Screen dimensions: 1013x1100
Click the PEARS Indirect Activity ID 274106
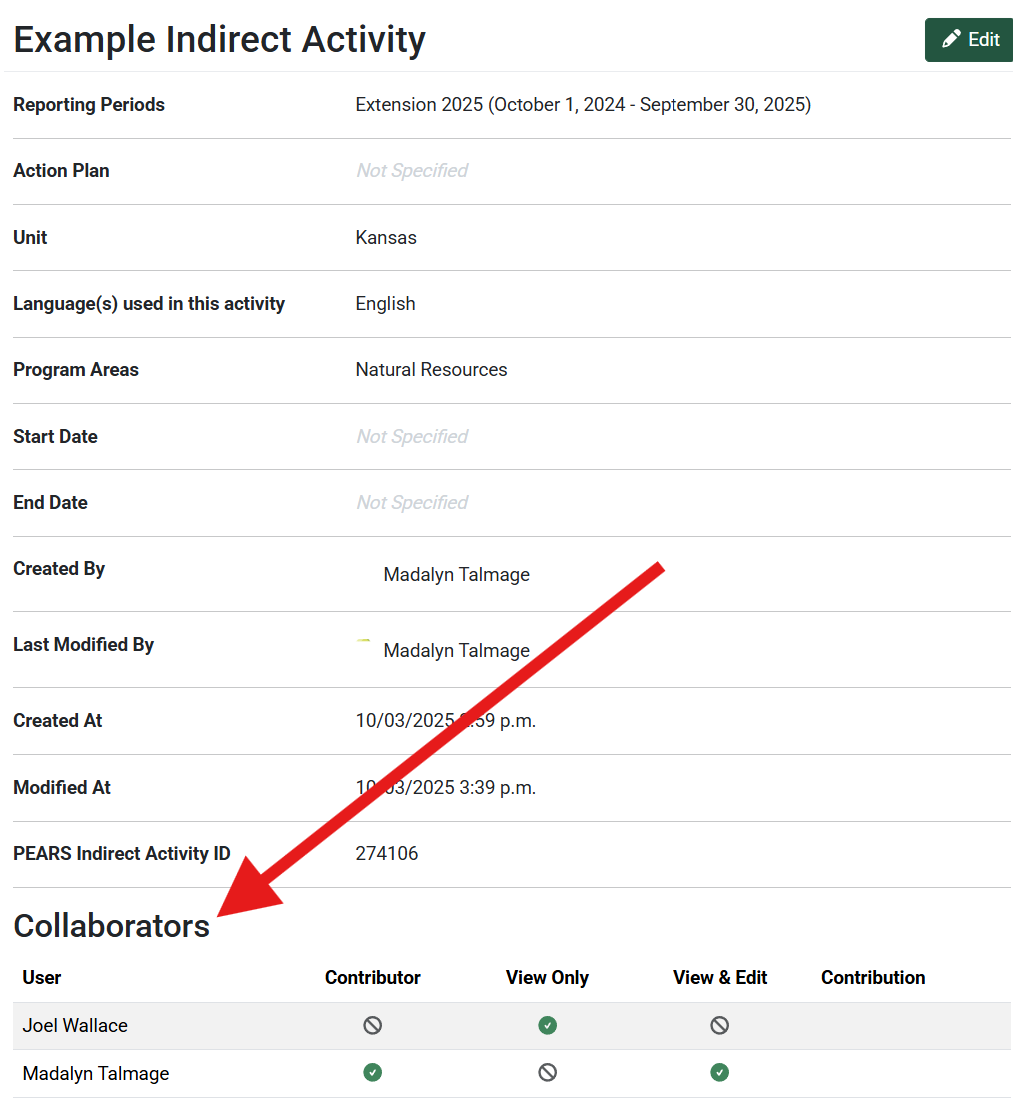(387, 853)
